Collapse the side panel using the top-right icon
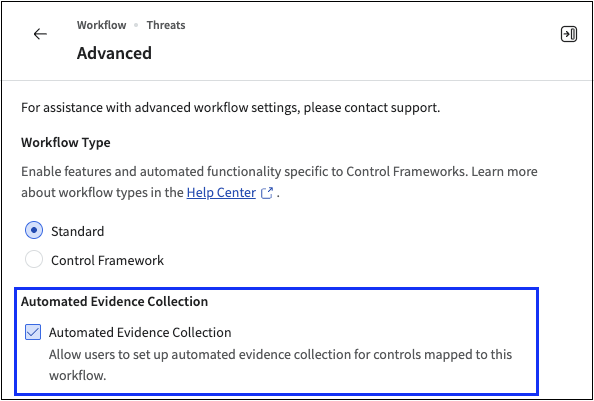594x401 pixels. pos(569,34)
